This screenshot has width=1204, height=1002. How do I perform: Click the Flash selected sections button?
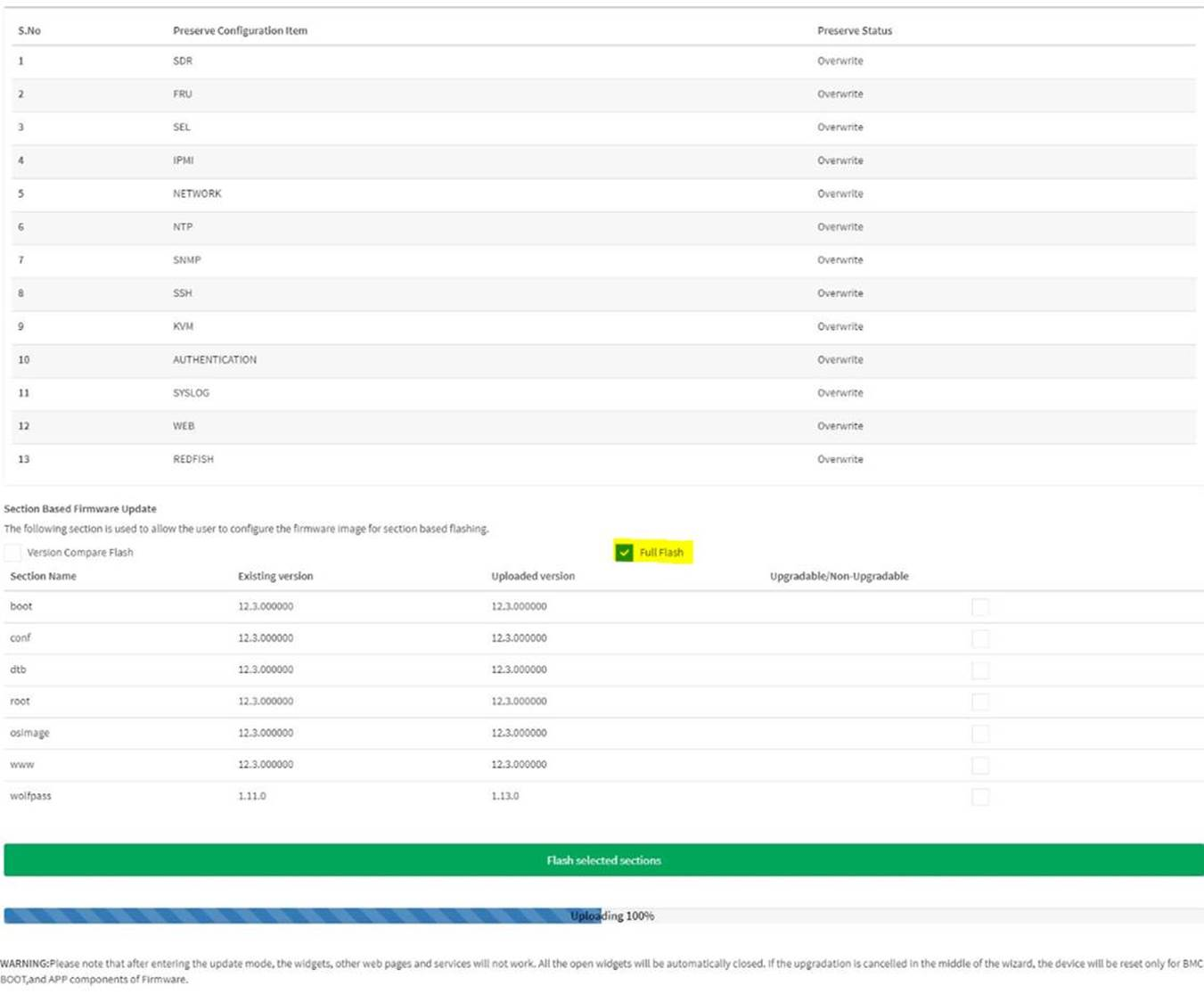[x=603, y=860]
